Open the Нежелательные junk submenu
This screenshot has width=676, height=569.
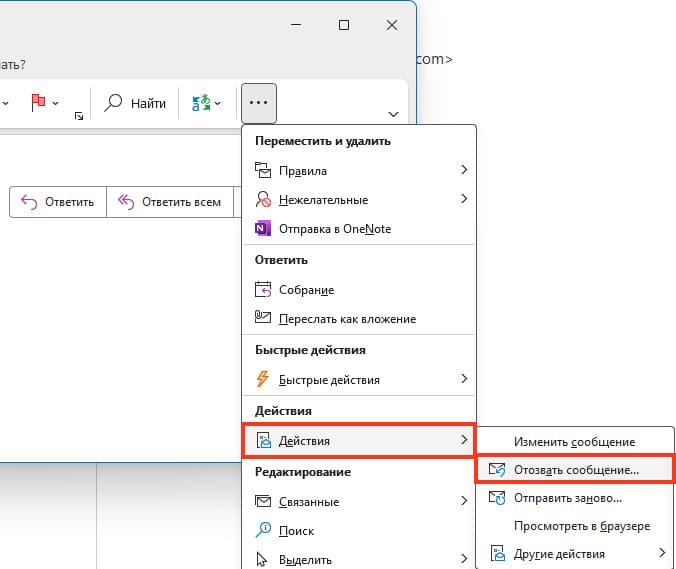pos(359,200)
